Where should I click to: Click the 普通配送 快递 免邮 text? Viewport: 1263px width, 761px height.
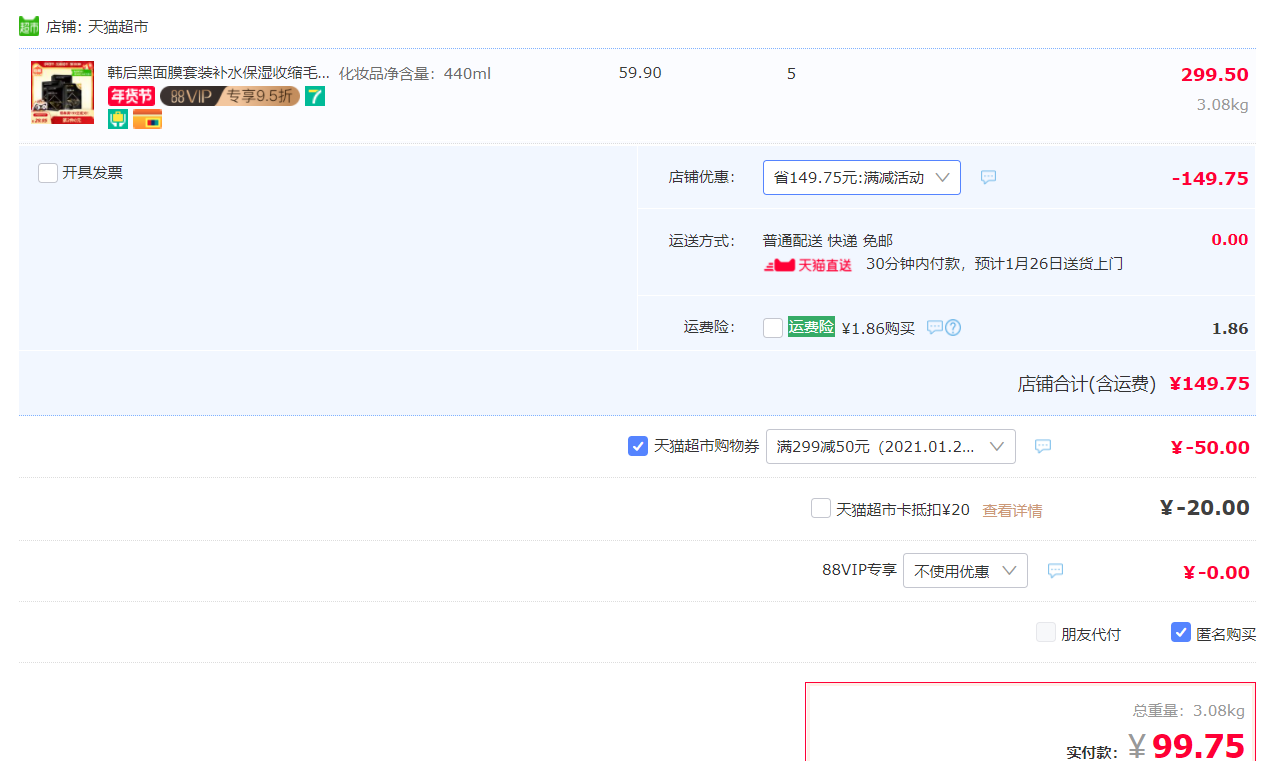pos(828,241)
